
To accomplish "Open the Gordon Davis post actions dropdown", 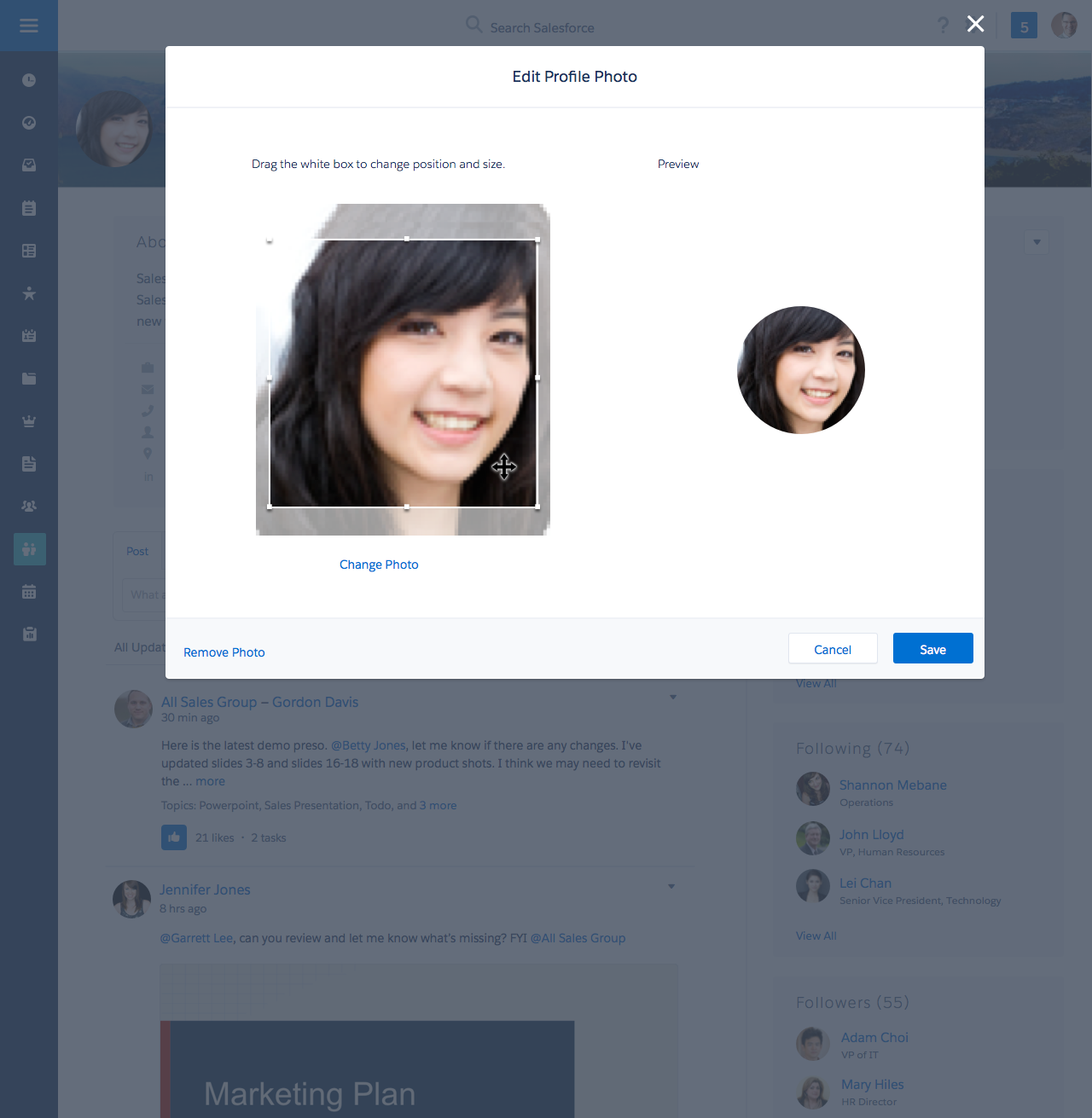I will [x=673, y=698].
